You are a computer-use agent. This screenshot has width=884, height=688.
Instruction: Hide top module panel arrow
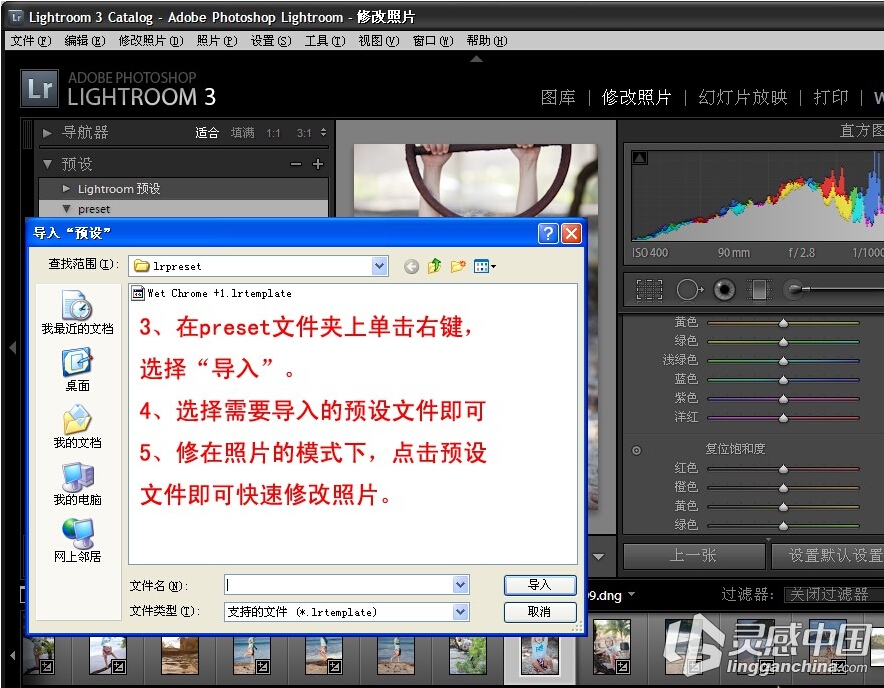click(x=476, y=59)
